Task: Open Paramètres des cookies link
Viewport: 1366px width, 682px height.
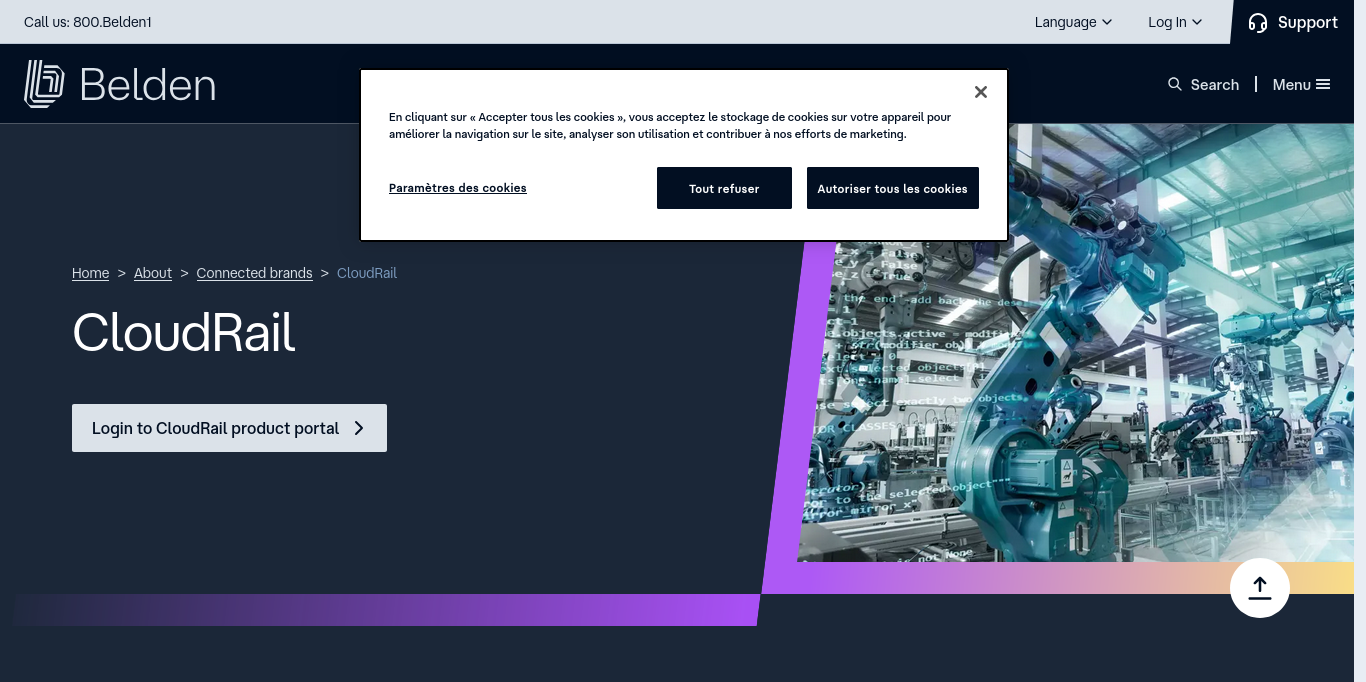Action: coord(458,188)
